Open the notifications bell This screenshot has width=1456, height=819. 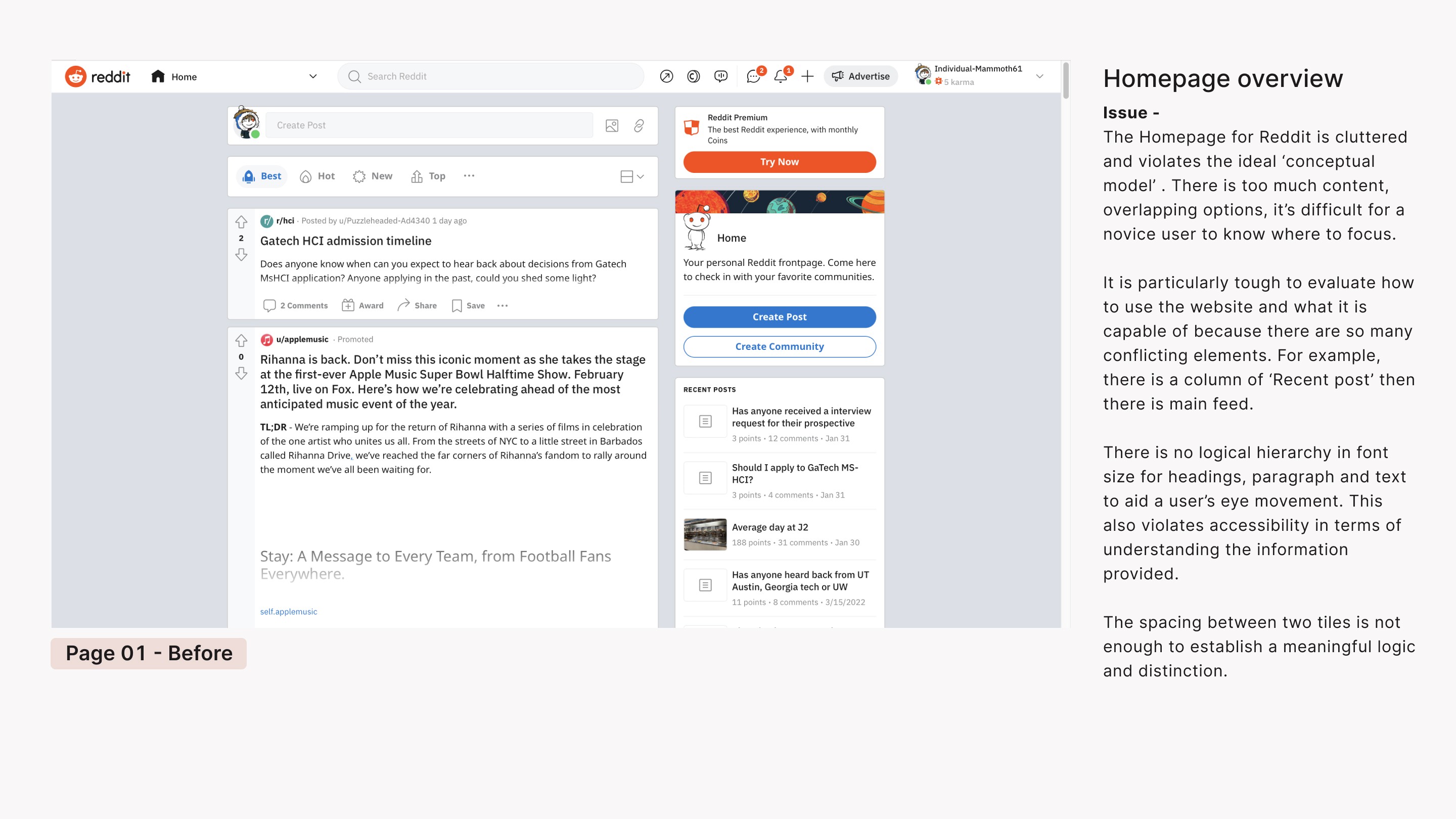782,75
